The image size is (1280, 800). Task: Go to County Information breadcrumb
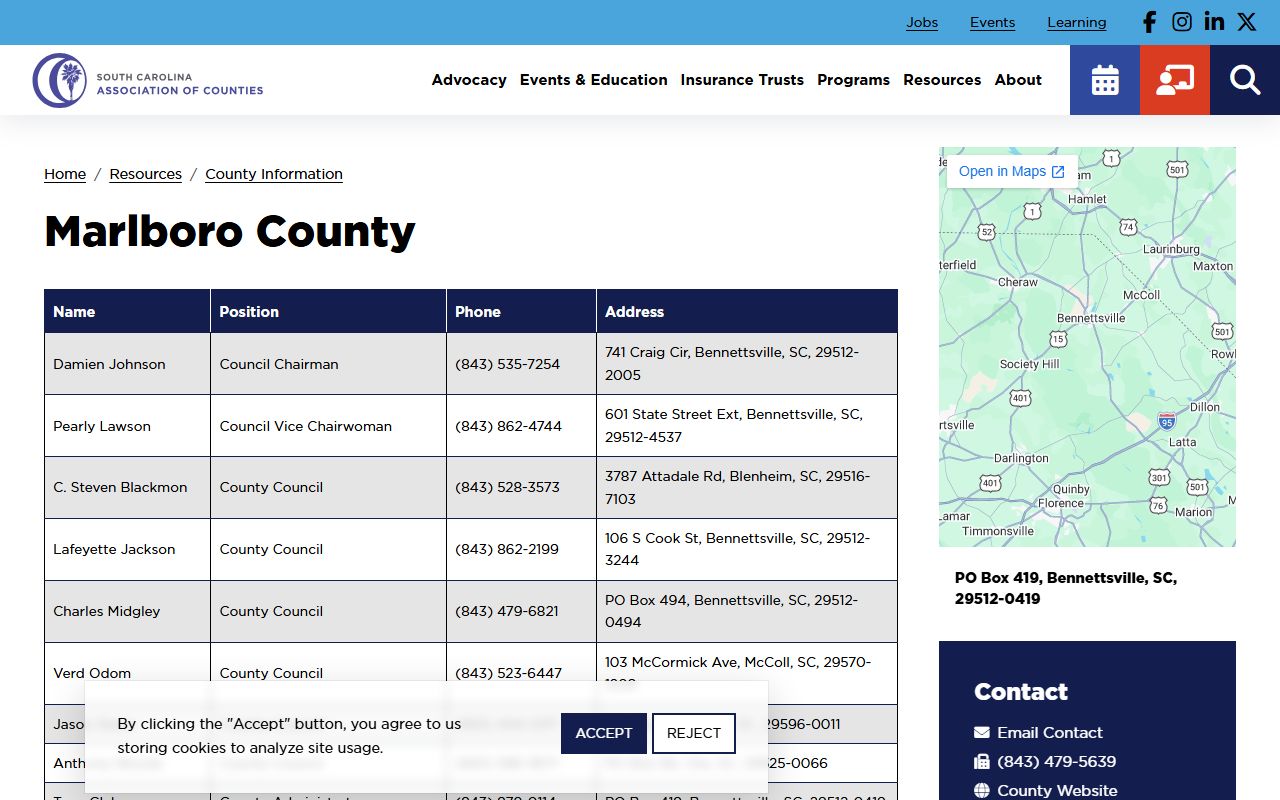(x=274, y=174)
